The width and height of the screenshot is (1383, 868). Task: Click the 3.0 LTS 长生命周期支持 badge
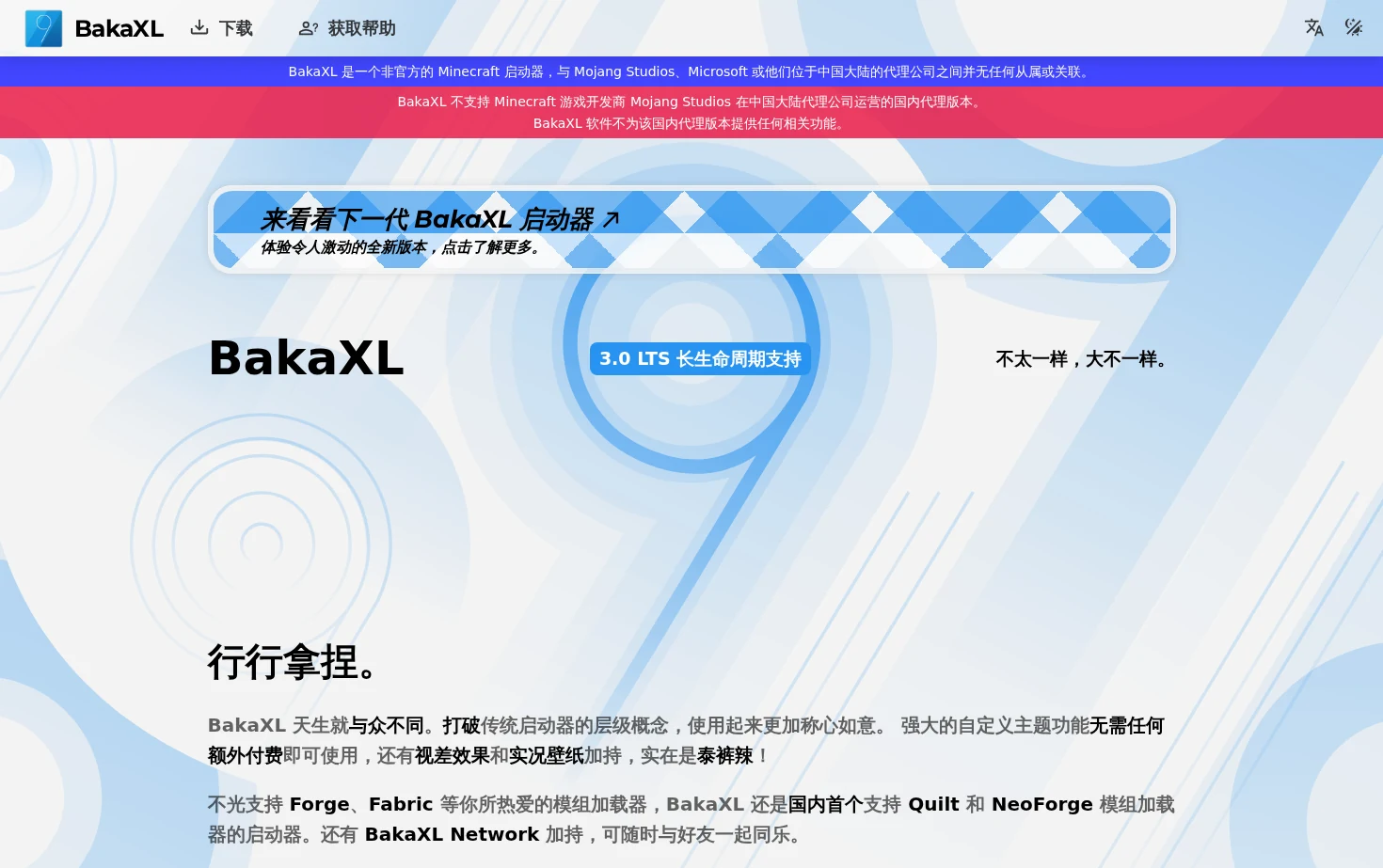[700, 358]
